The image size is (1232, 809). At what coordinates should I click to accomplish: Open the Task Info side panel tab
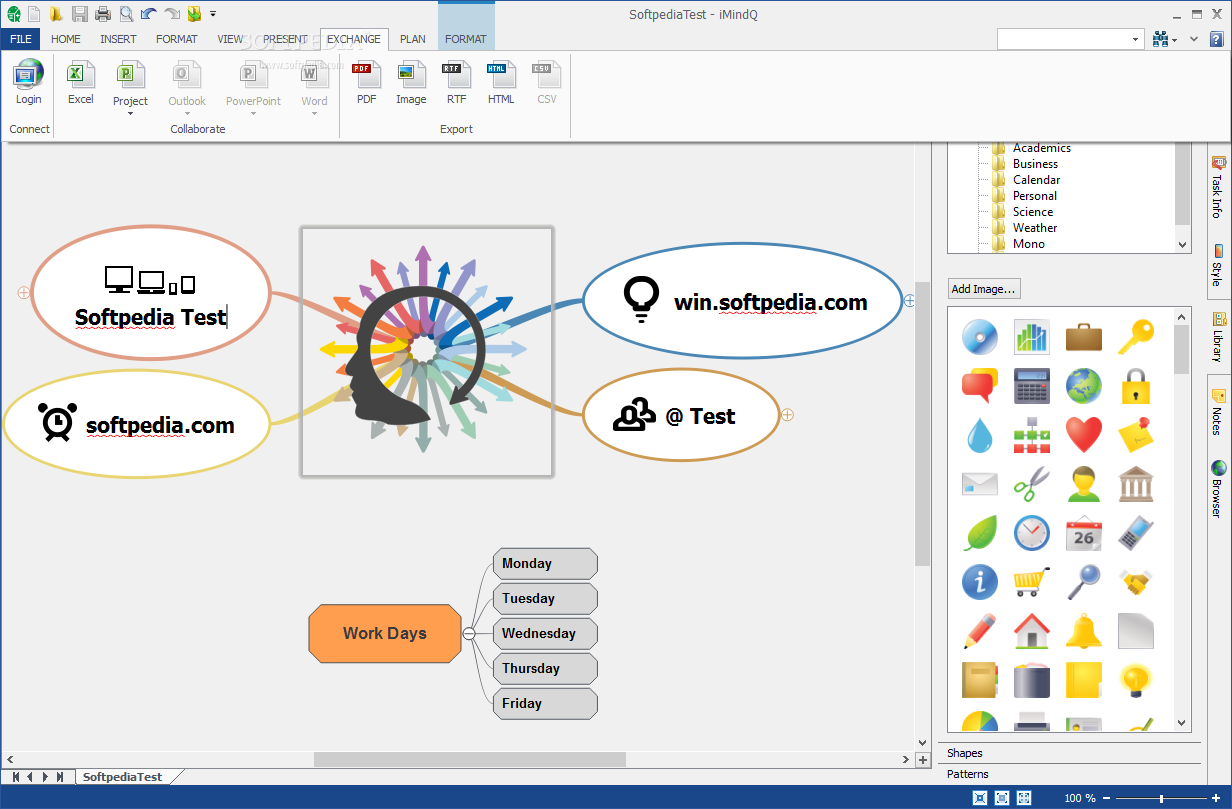[x=1218, y=187]
